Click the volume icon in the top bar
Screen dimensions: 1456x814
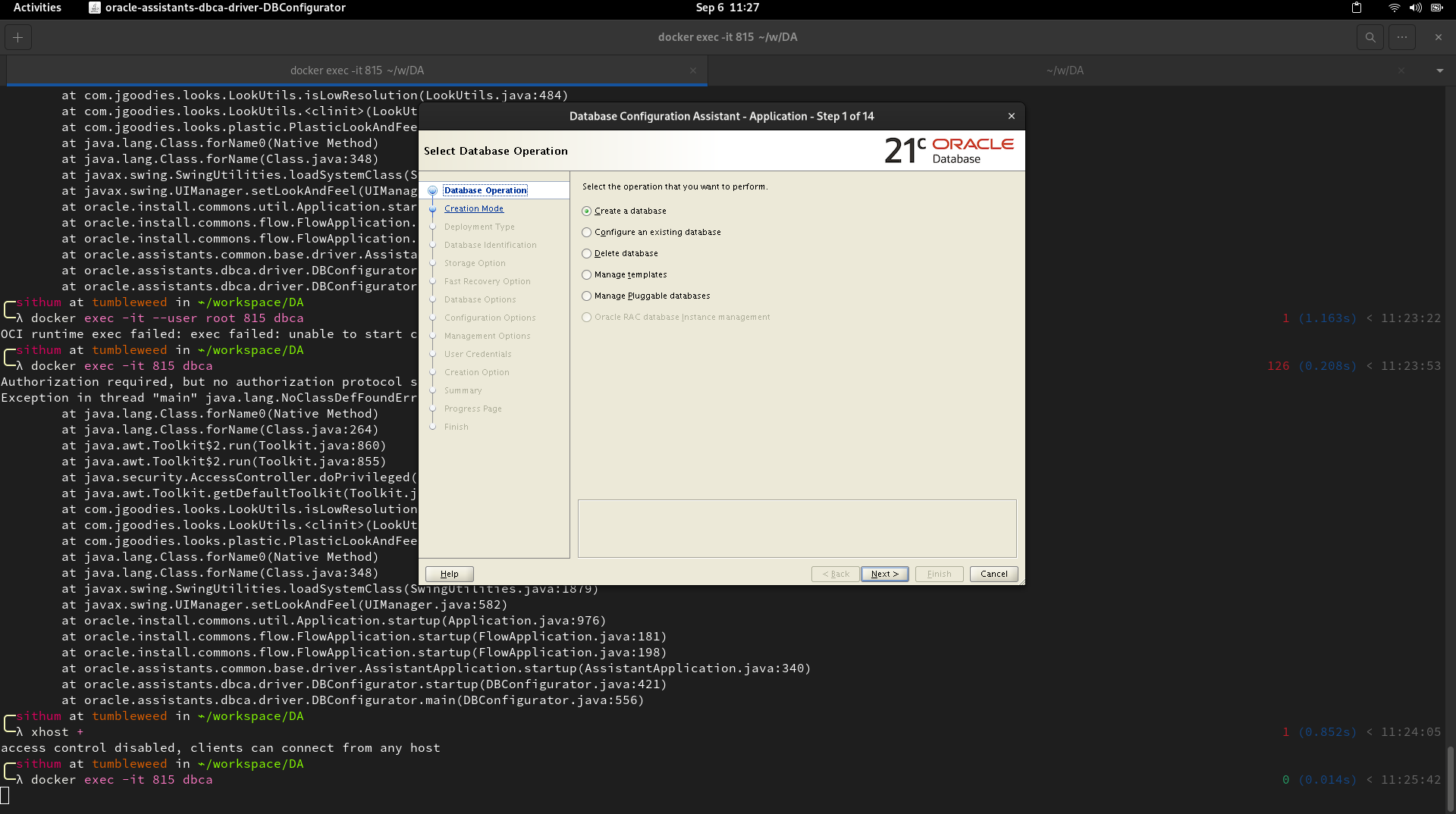coord(1415,8)
